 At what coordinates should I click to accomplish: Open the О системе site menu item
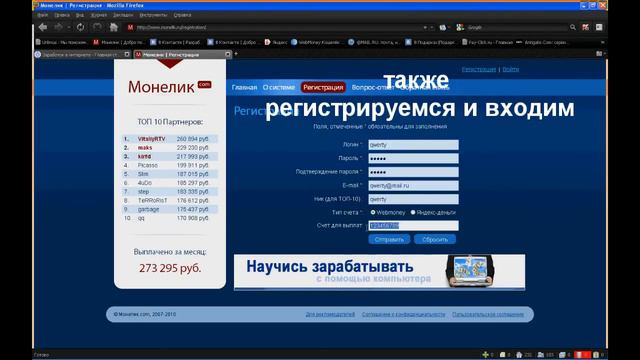coord(278,87)
